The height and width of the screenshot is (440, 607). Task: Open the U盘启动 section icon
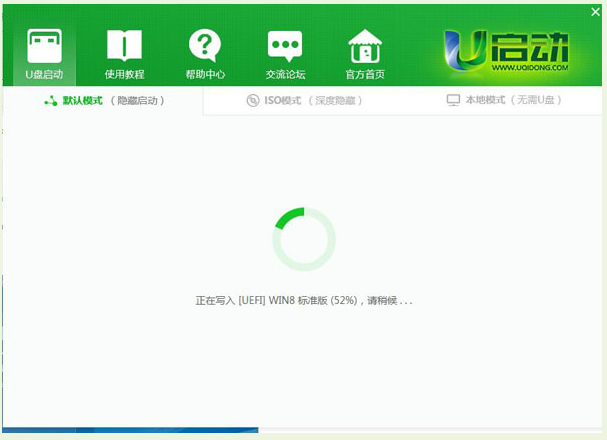click(x=43, y=46)
